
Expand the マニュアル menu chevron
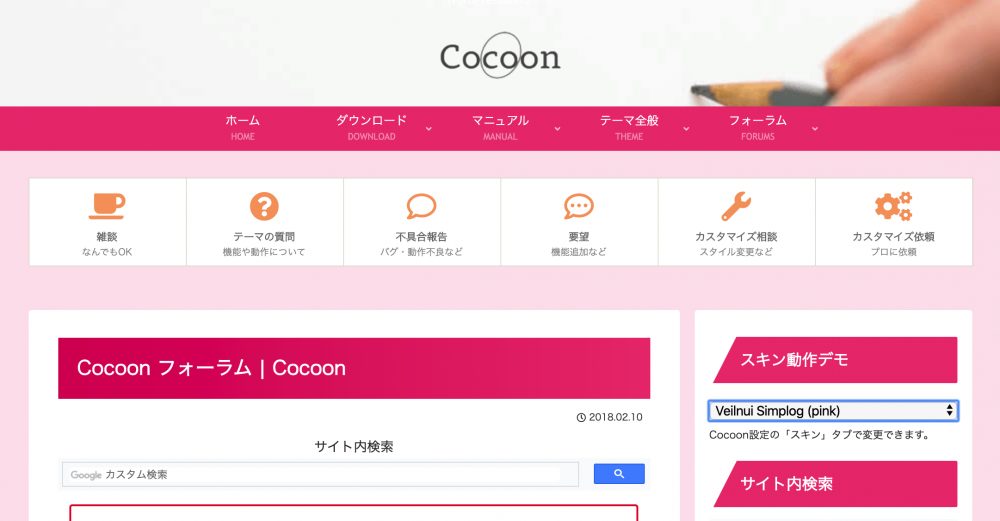coord(557,129)
